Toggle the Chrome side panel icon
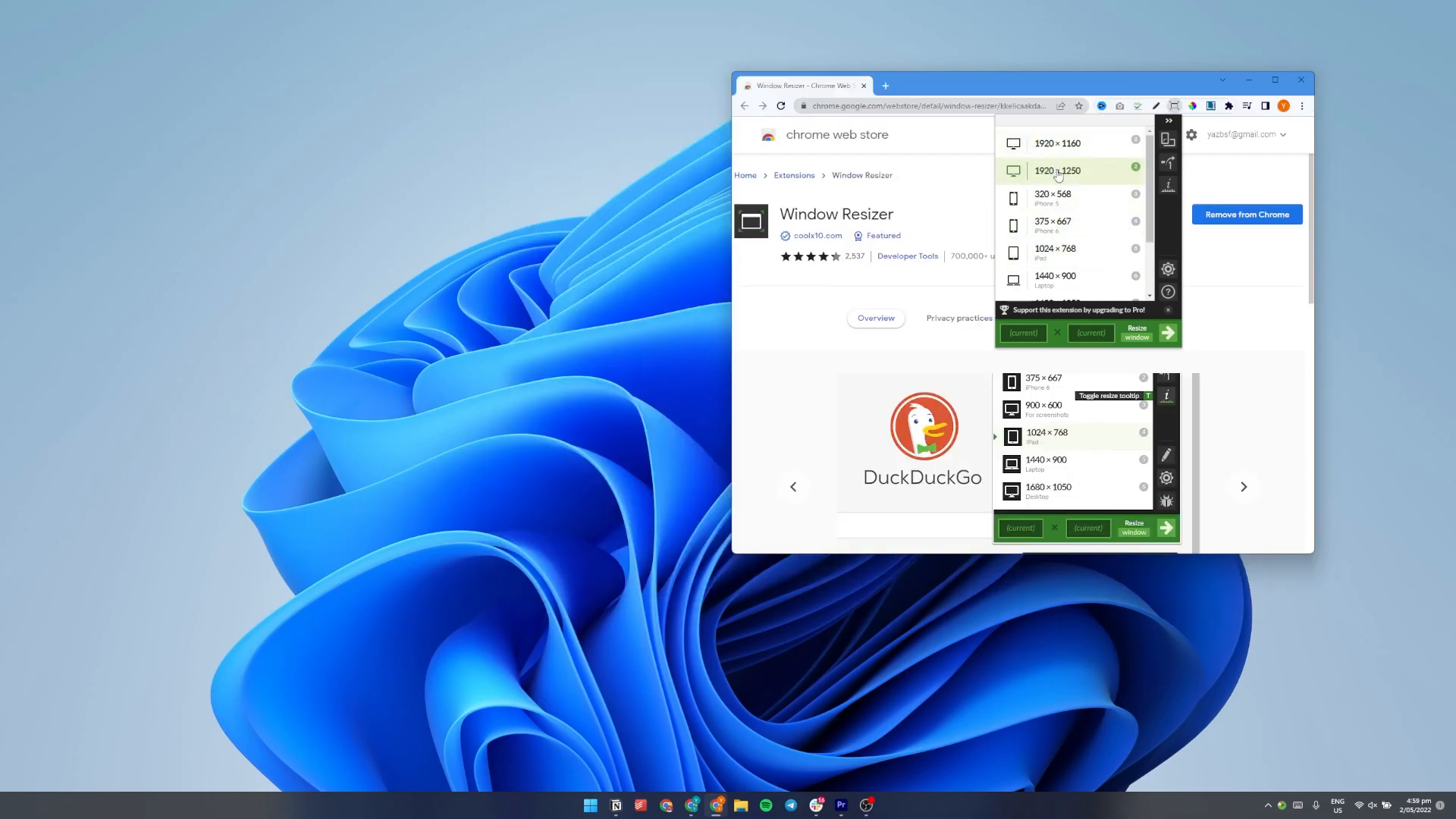The height and width of the screenshot is (819, 1456). [x=1265, y=106]
